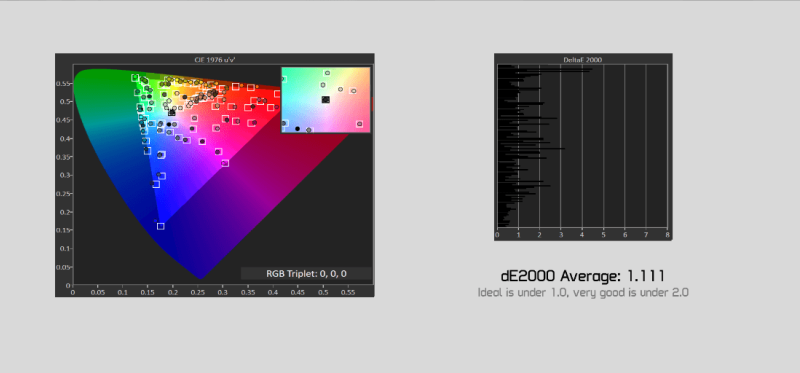Viewport: 800px width, 373px height.
Task: Select the target square just above blue primary
Action: (x=156, y=184)
